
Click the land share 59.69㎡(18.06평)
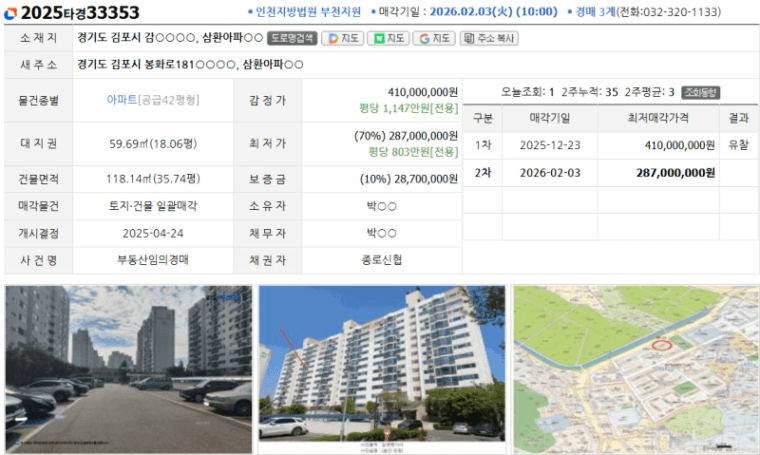(153, 144)
